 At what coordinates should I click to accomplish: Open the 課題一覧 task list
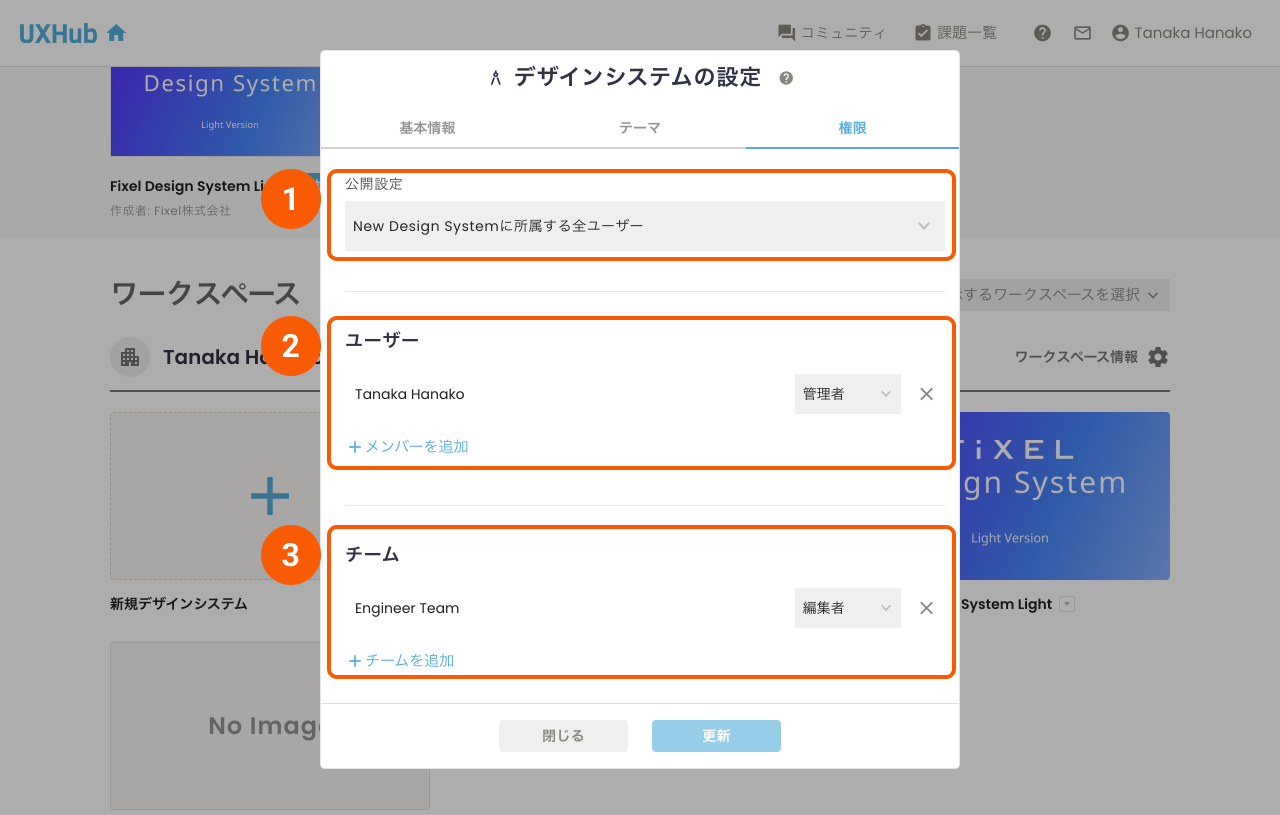click(x=956, y=31)
